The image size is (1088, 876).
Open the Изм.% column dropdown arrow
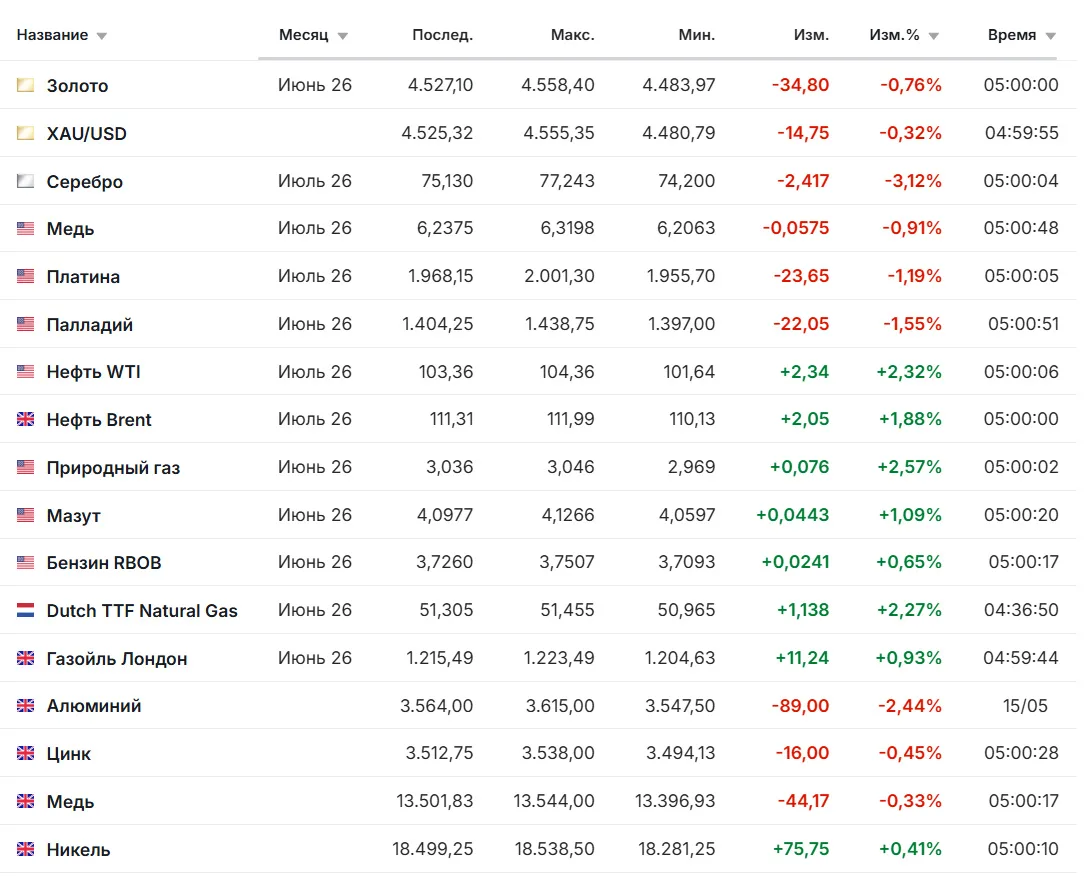[934, 36]
